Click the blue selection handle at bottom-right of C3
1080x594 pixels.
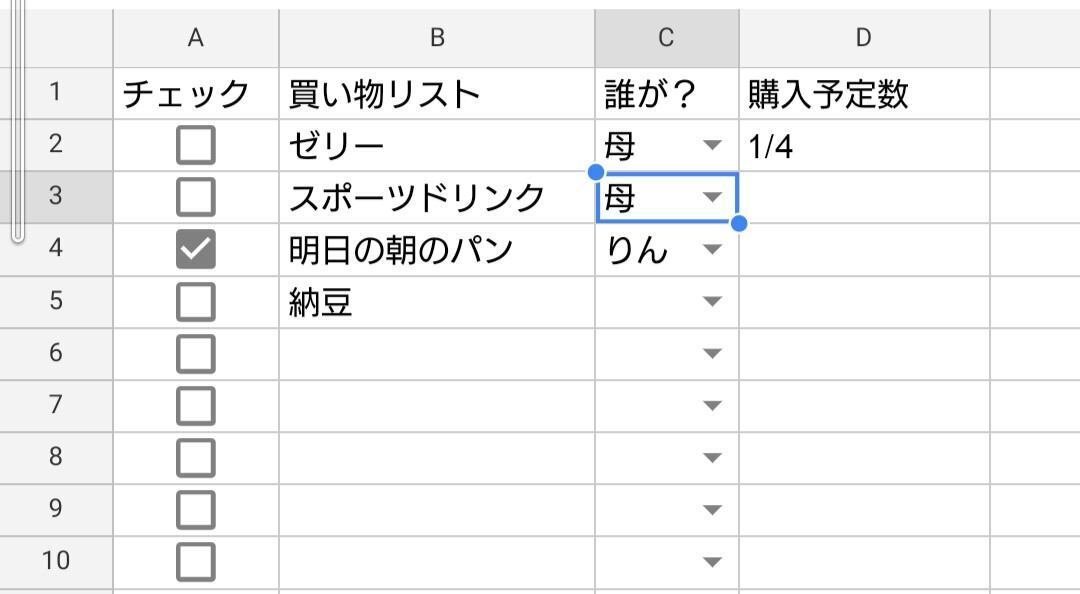click(x=739, y=223)
